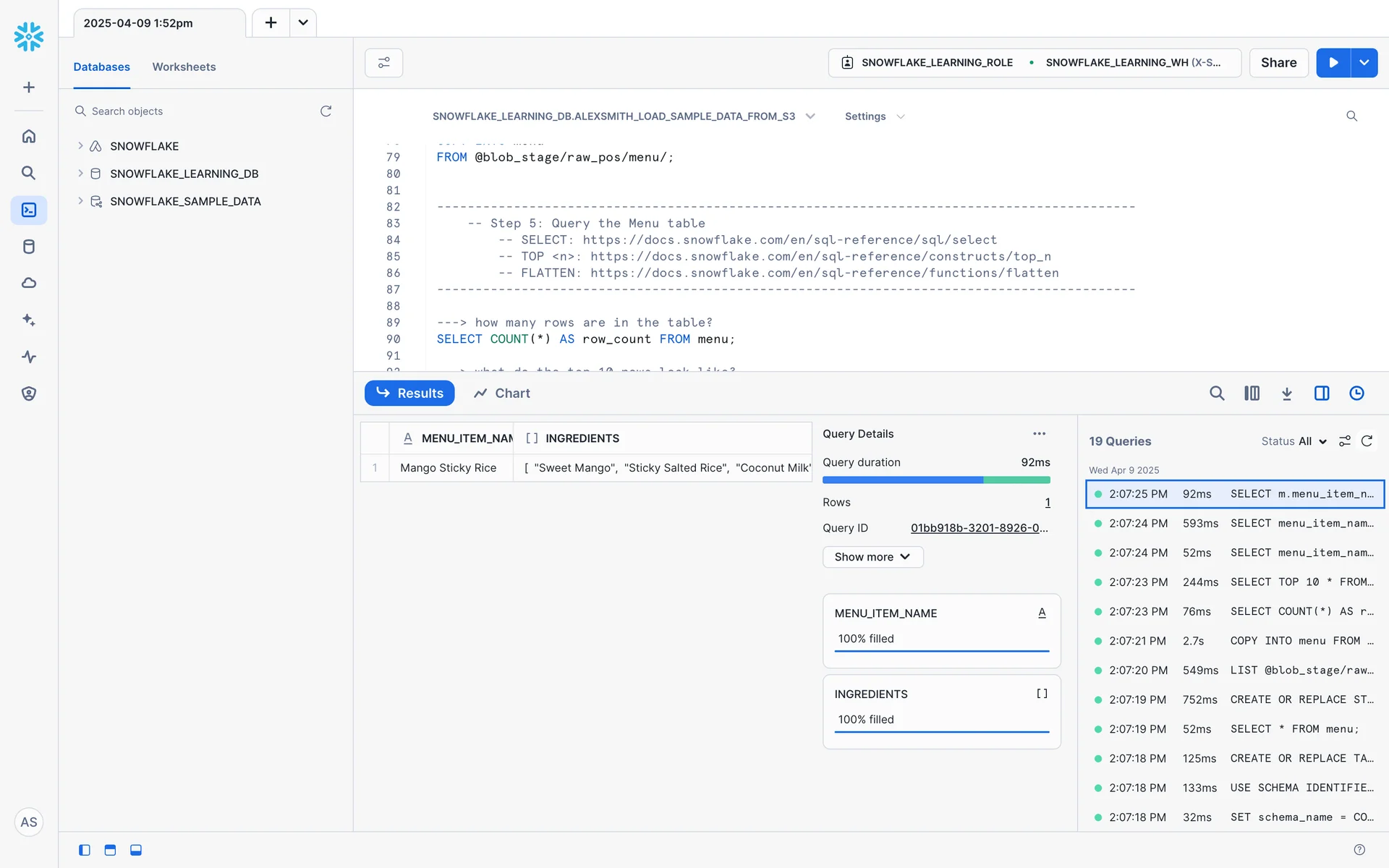Click the column selector icon in results
The width and height of the screenshot is (1389, 868).
1252,393
